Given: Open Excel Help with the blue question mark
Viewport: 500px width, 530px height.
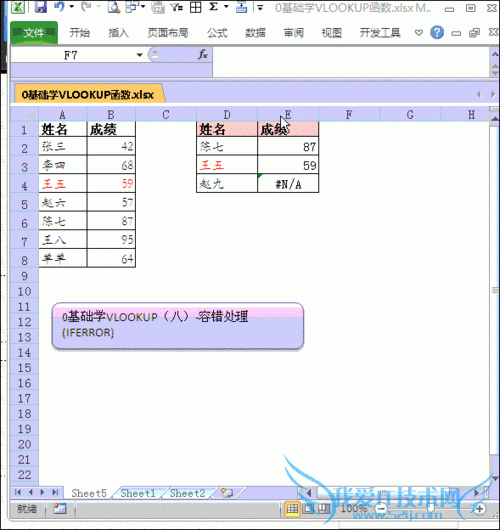Looking at the screenshot, I should 437,33.
